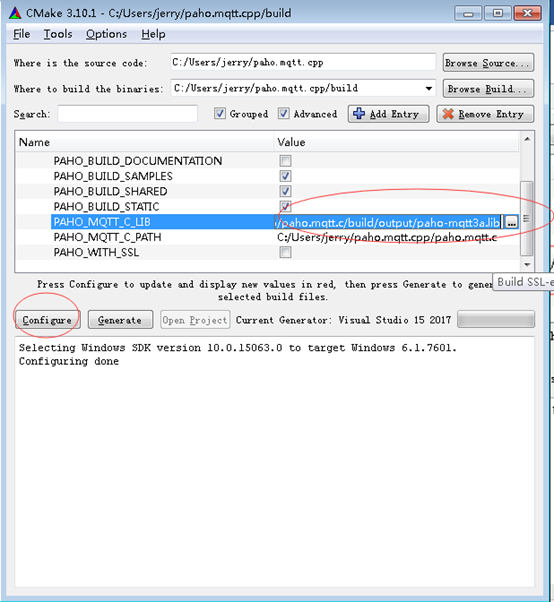
Task: Uncheck PAHO_BUILD_SHARED option
Action: click(285, 191)
